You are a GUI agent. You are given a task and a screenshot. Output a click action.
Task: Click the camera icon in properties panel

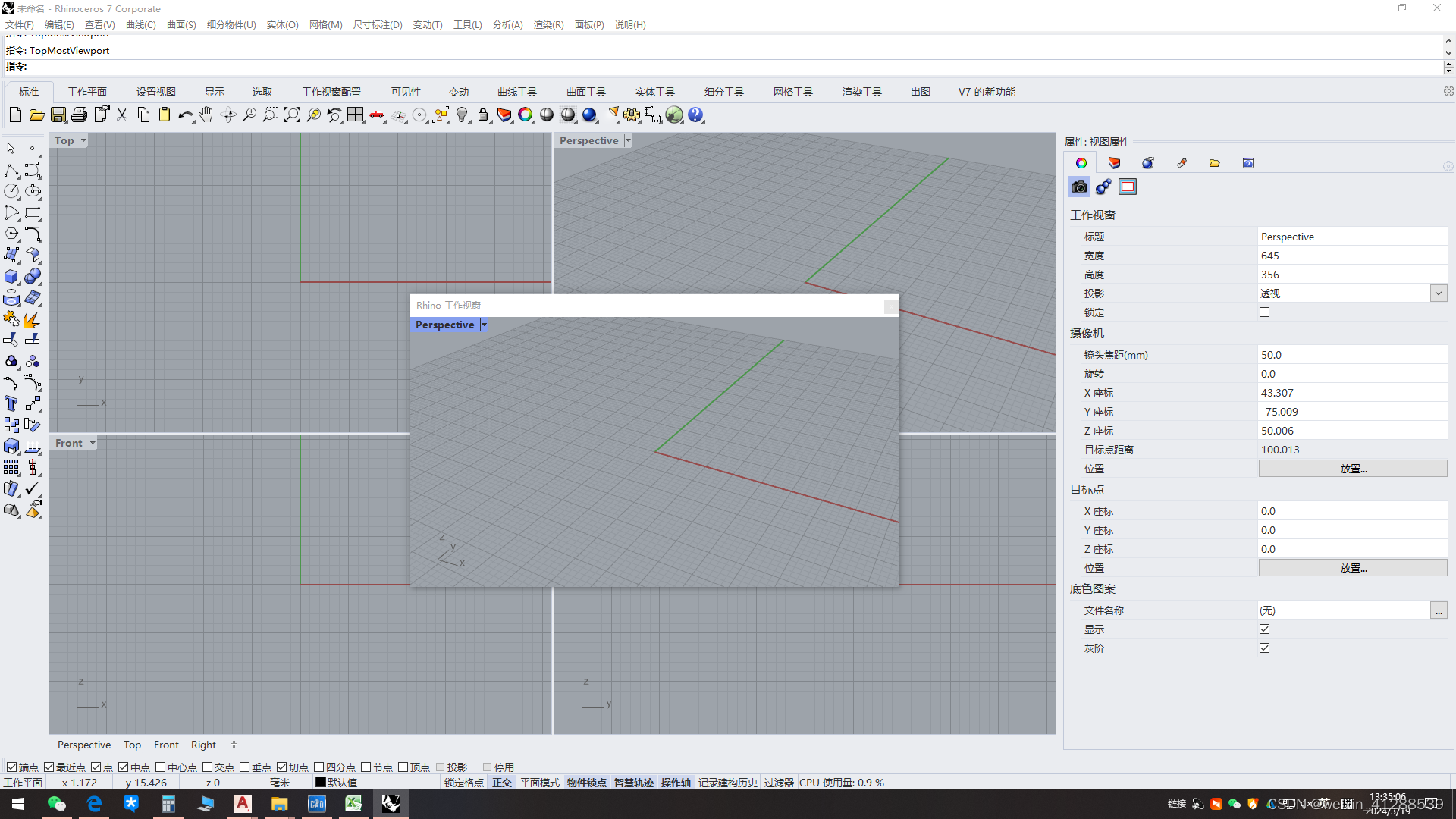1079,187
